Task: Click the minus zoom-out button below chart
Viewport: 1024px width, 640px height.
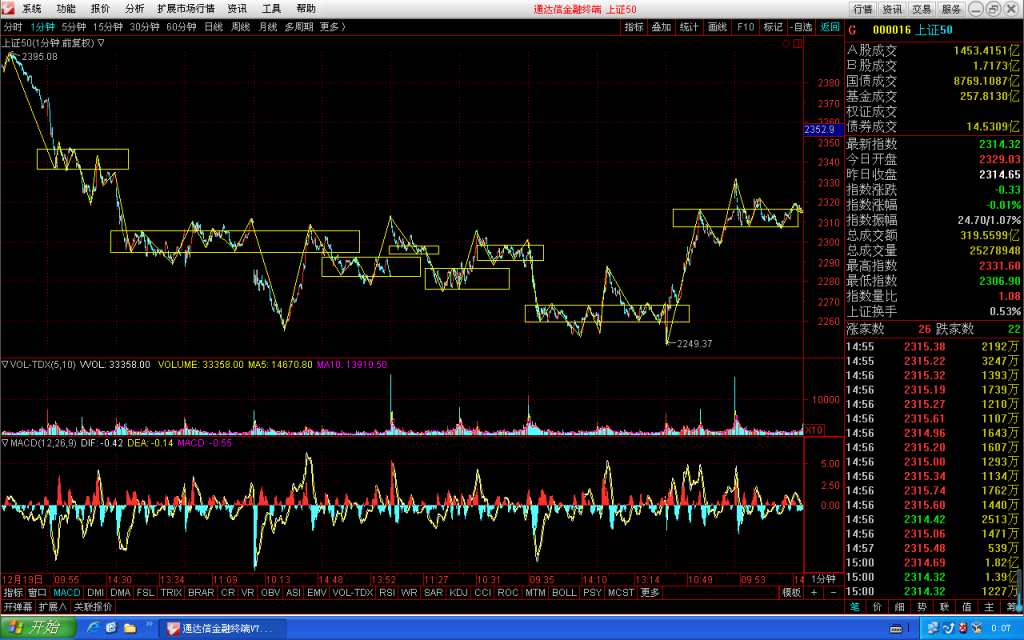Action: pyautogui.click(x=833, y=592)
